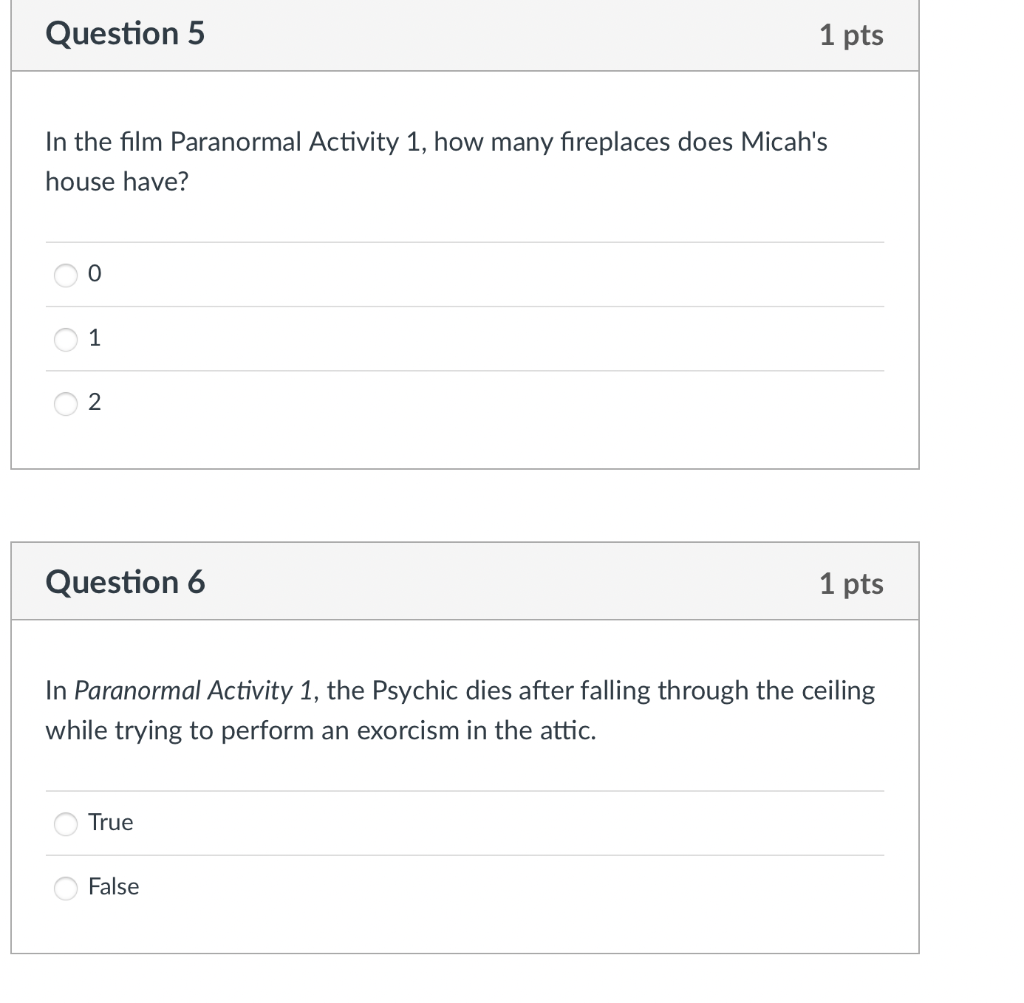1024x1003 pixels.
Task: Select answer option 1 for Question 5
Action: point(64,339)
